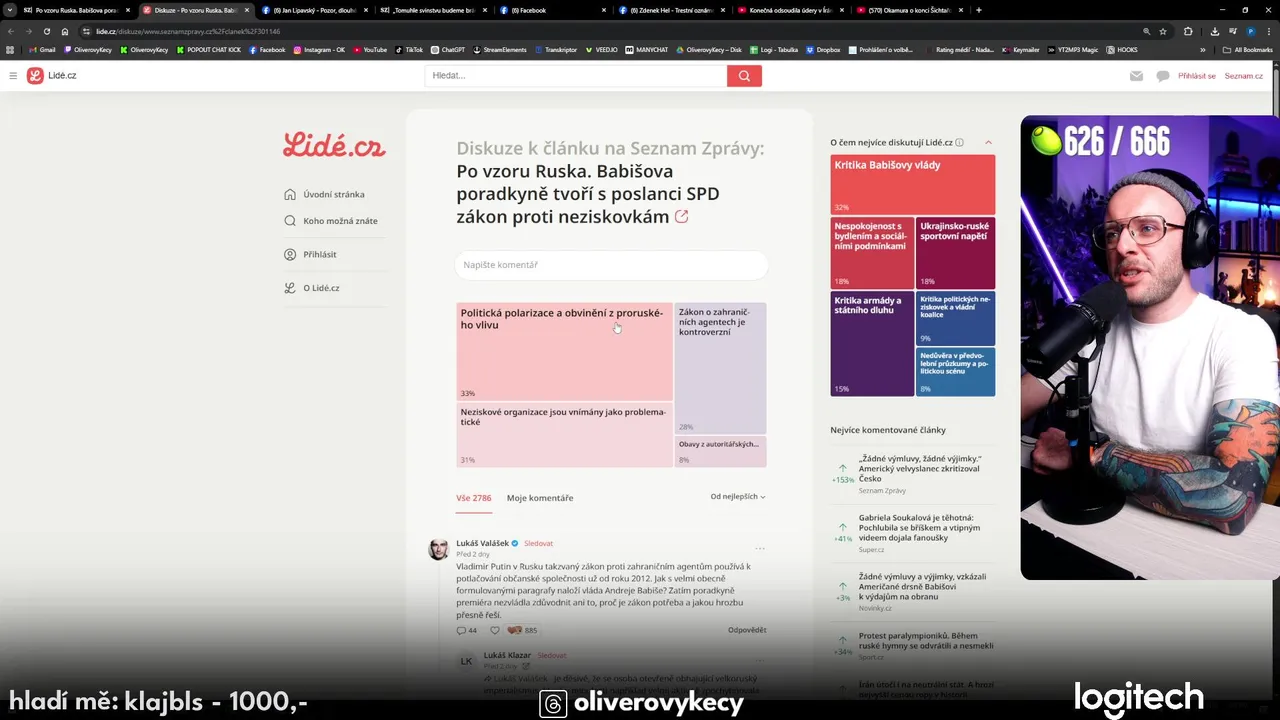The image size is (1280, 720).
Task: Select Neziskové organizace jsou vnímány topic tile
Action: tap(565, 435)
